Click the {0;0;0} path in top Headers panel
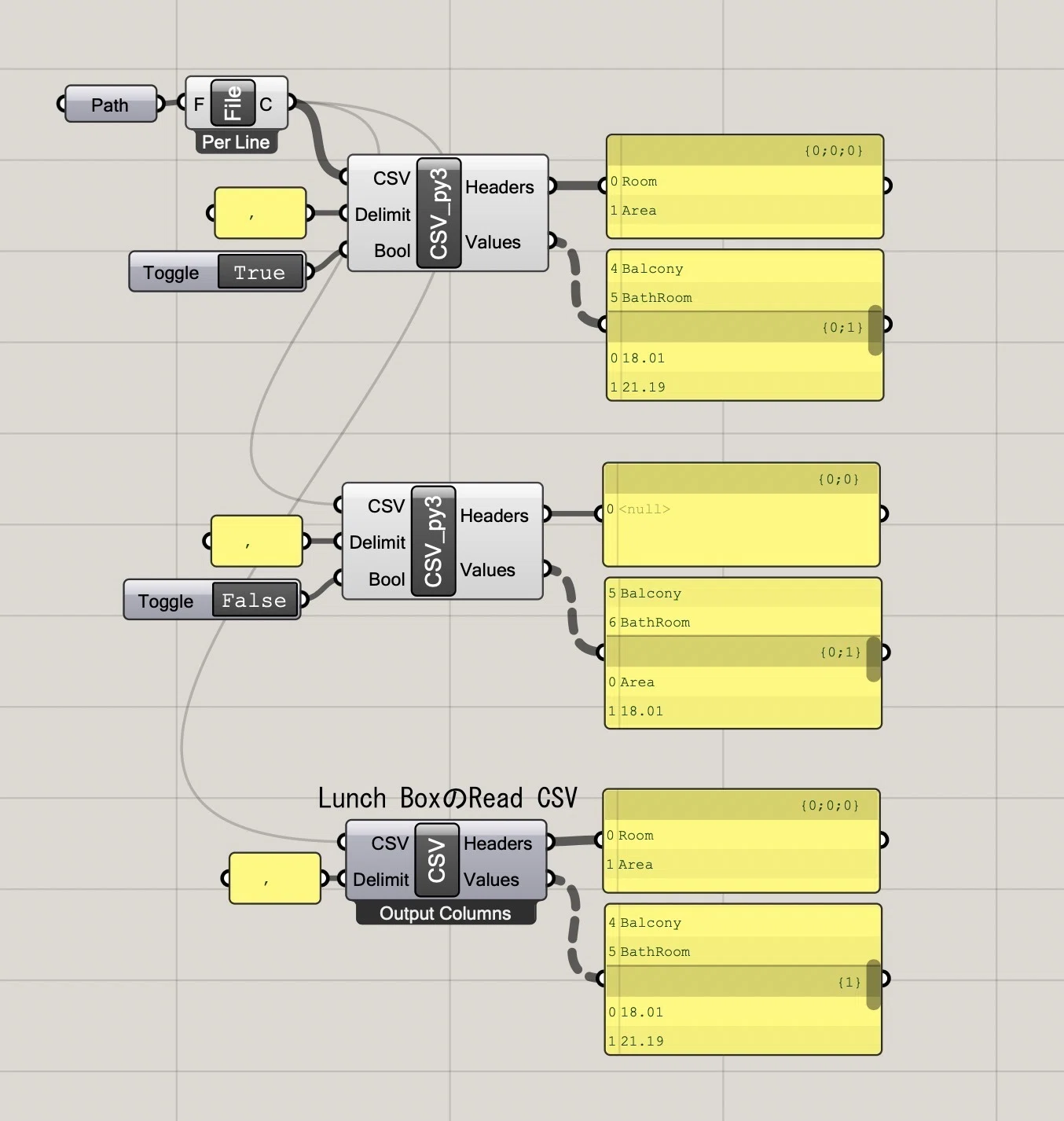The width and height of the screenshot is (1064, 1121). (834, 150)
